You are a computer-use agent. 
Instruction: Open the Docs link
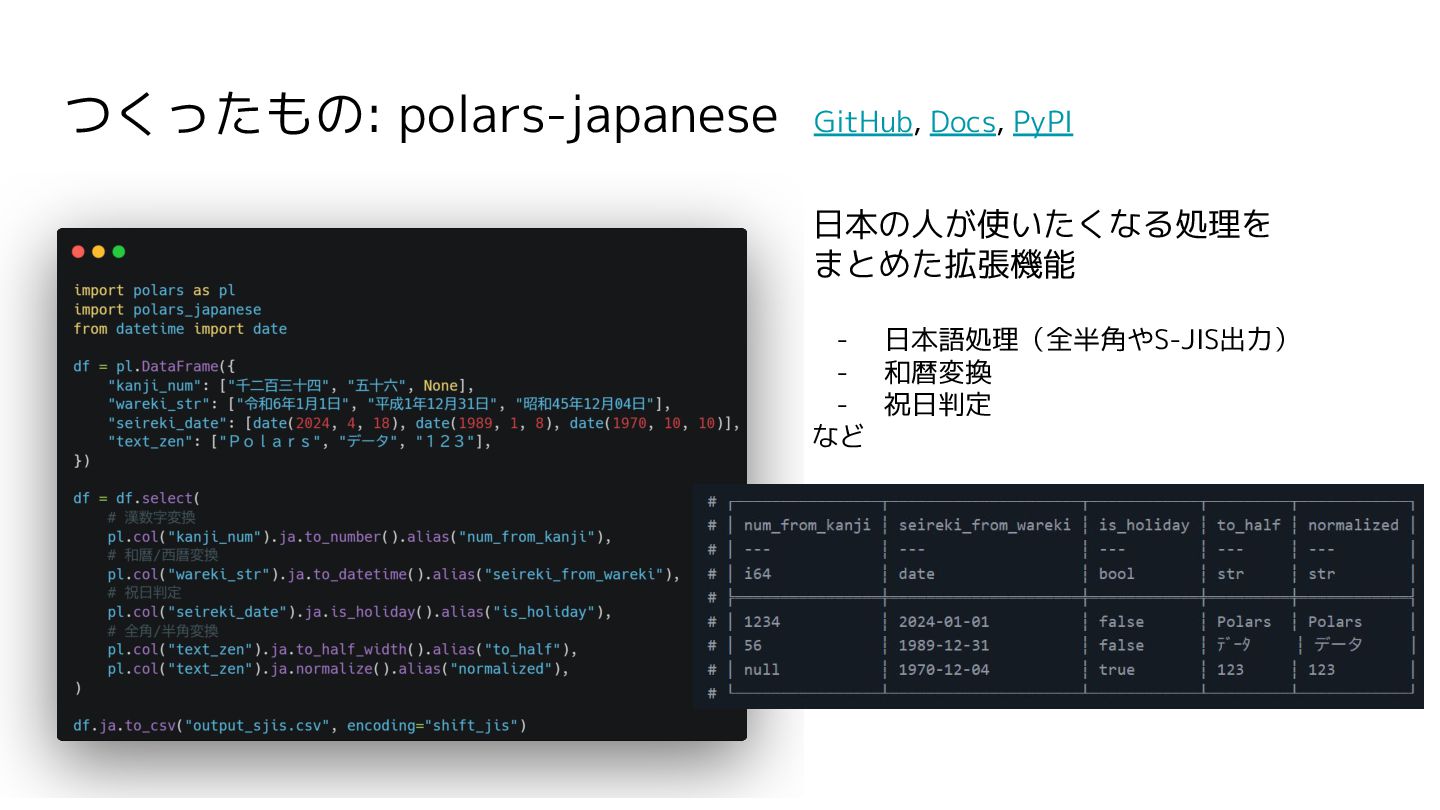coord(962,122)
